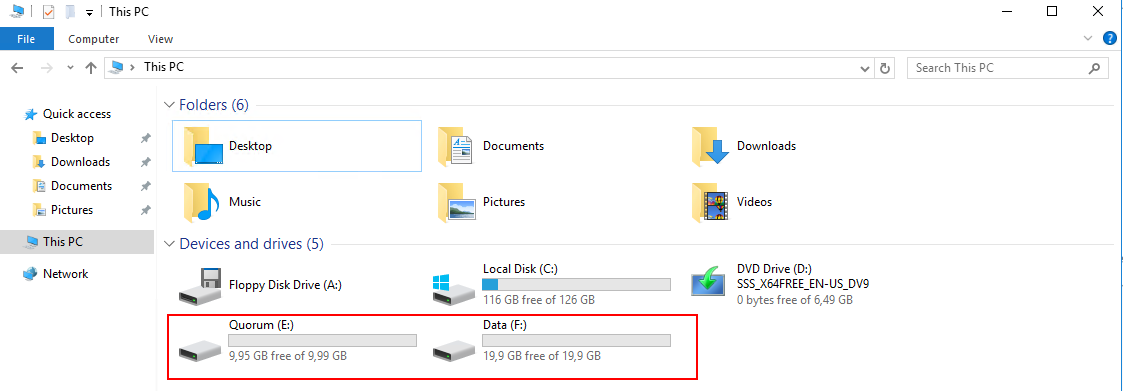Image resolution: width=1123 pixels, height=391 pixels.
Task: Click the Documents icon under Quick access
Action: pyautogui.click(x=39, y=186)
